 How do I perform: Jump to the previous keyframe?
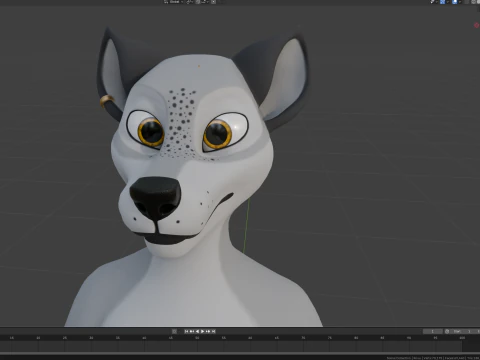(x=192, y=331)
